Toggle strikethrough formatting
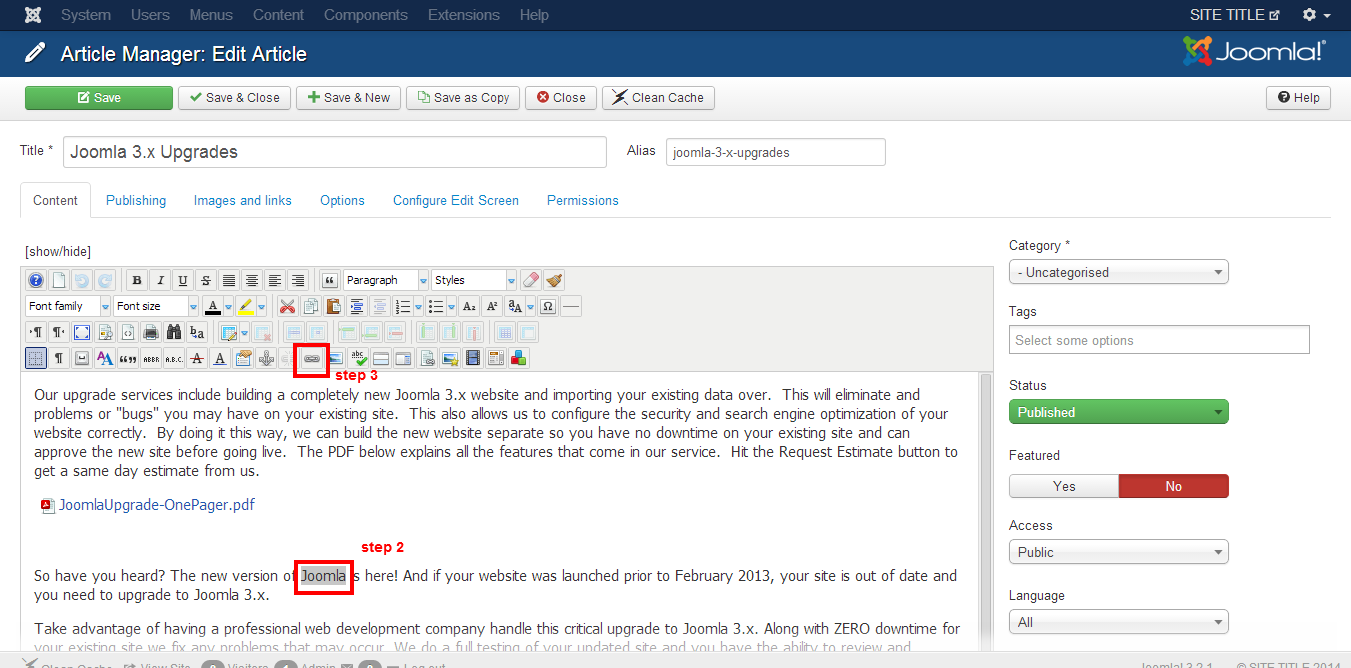Image resolution: width=1351 pixels, height=668 pixels. pos(206,281)
